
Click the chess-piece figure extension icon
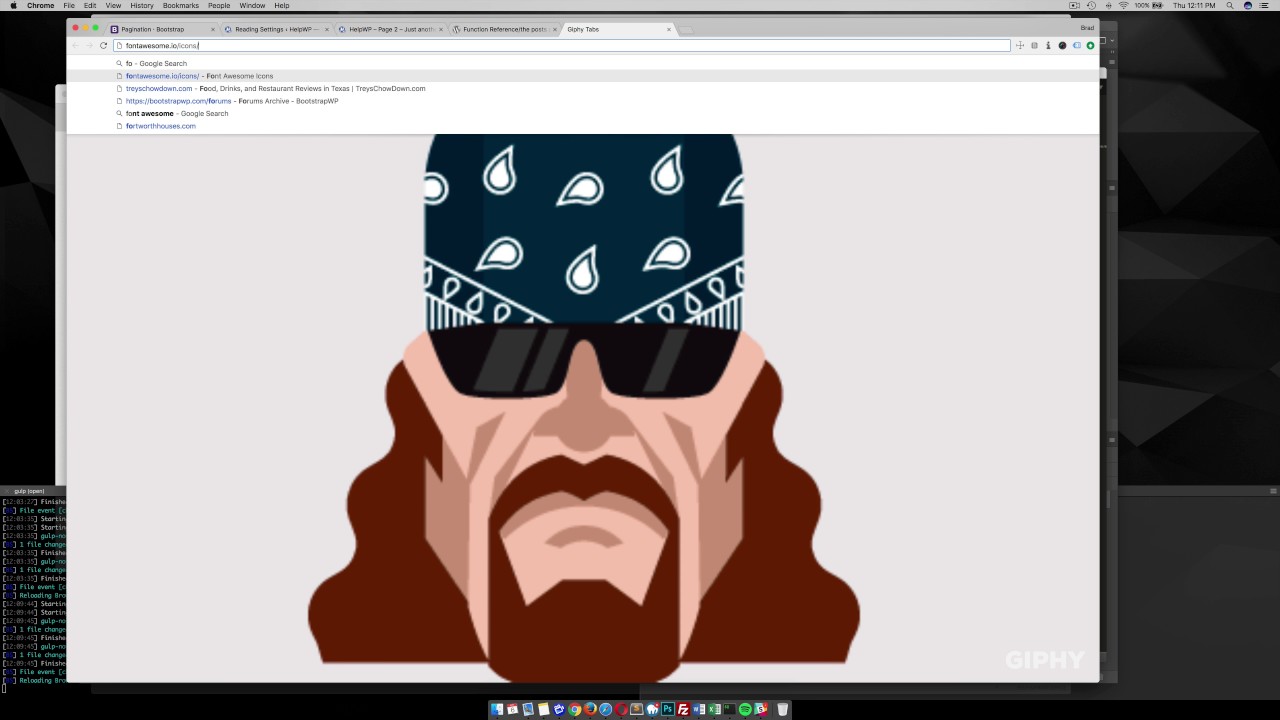pos(1048,45)
